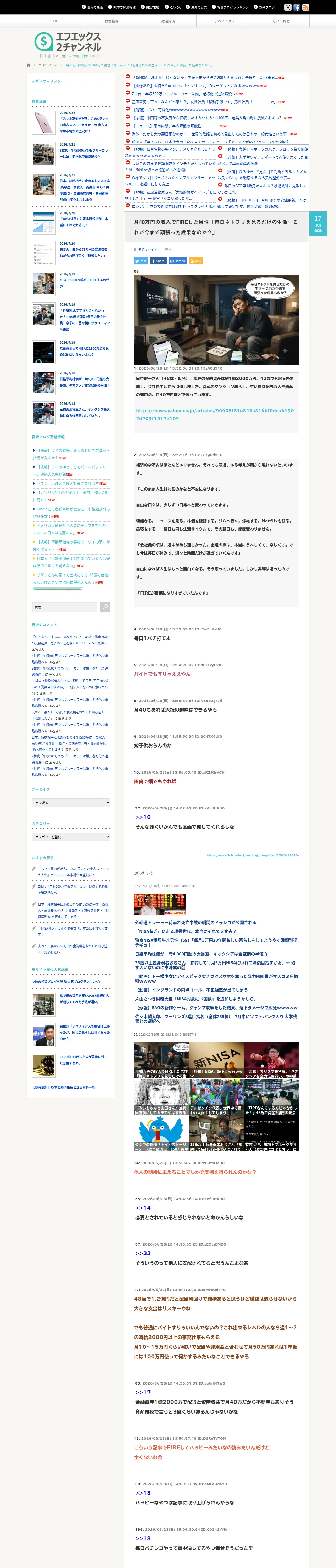The width and height of the screenshot is (336, 1568).
Task: Open the X (Twitter) social icon in header
Action: (288, 7)
